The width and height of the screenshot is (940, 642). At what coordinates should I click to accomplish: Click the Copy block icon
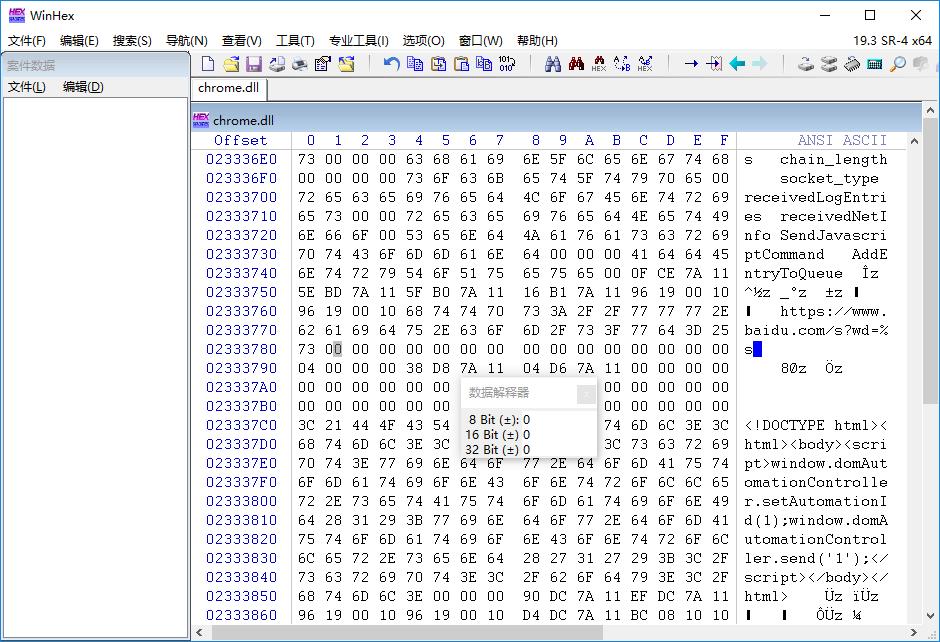click(x=415, y=64)
